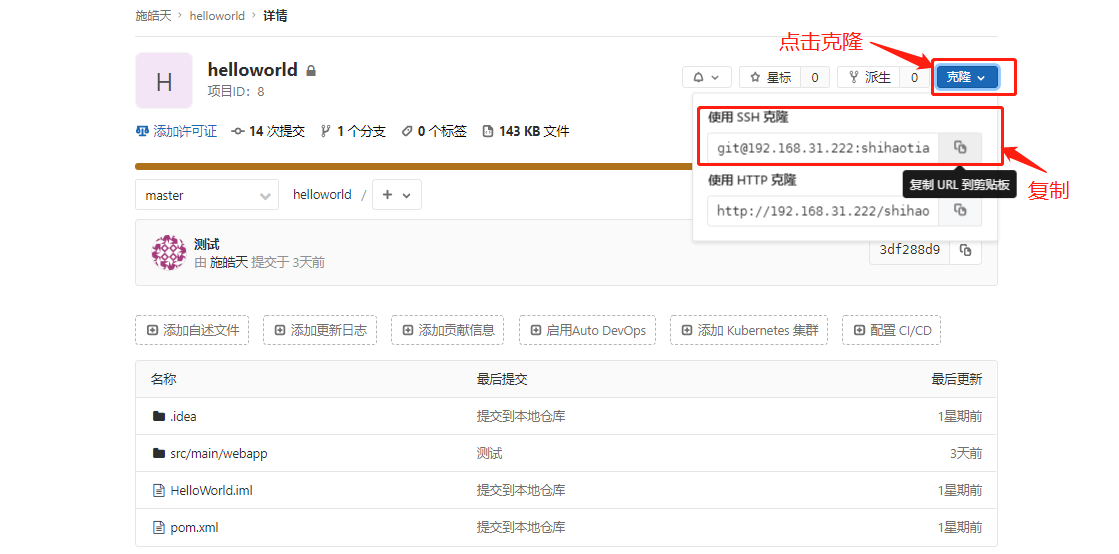Viewport: 1119px width, 554px height.
Task: Go to 施皓天 in the breadcrumb
Action: pyautogui.click(x=153, y=15)
